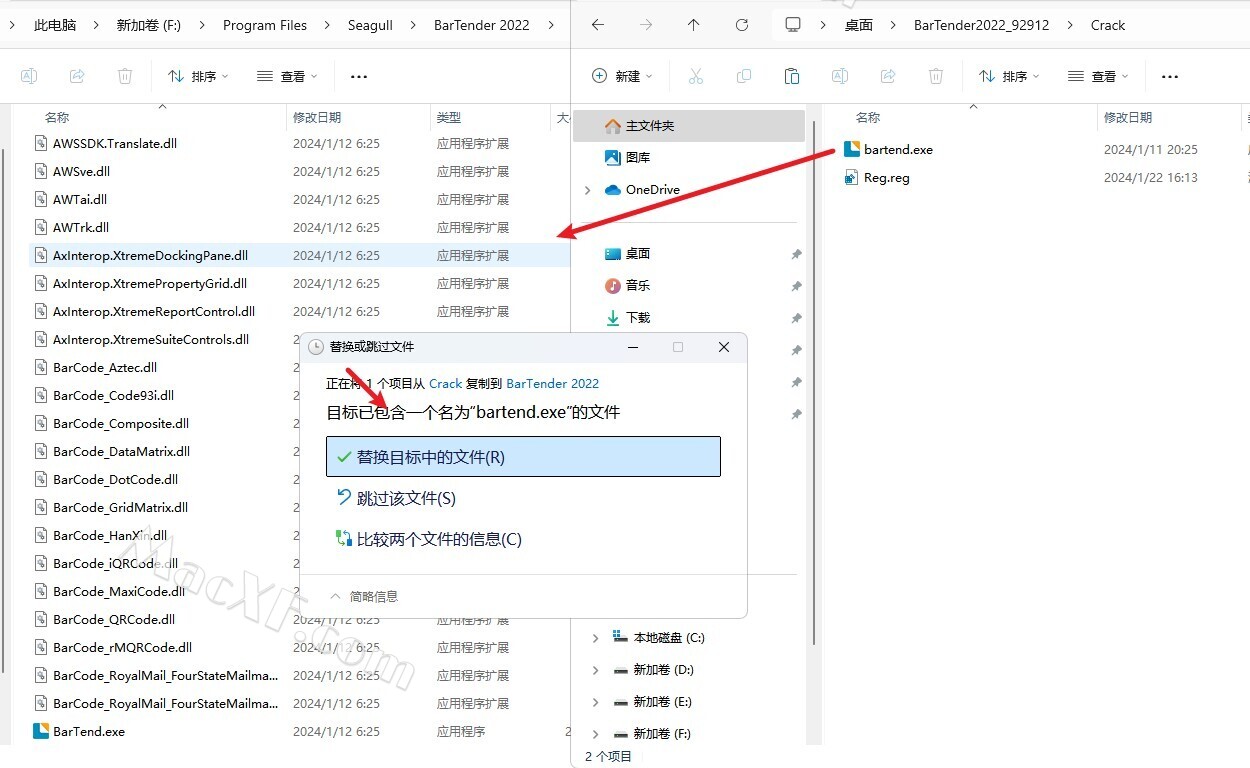The width and height of the screenshot is (1250, 768).
Task: Open the three-dot more menu in the Crack window
Action: [x=1170, y=76]
